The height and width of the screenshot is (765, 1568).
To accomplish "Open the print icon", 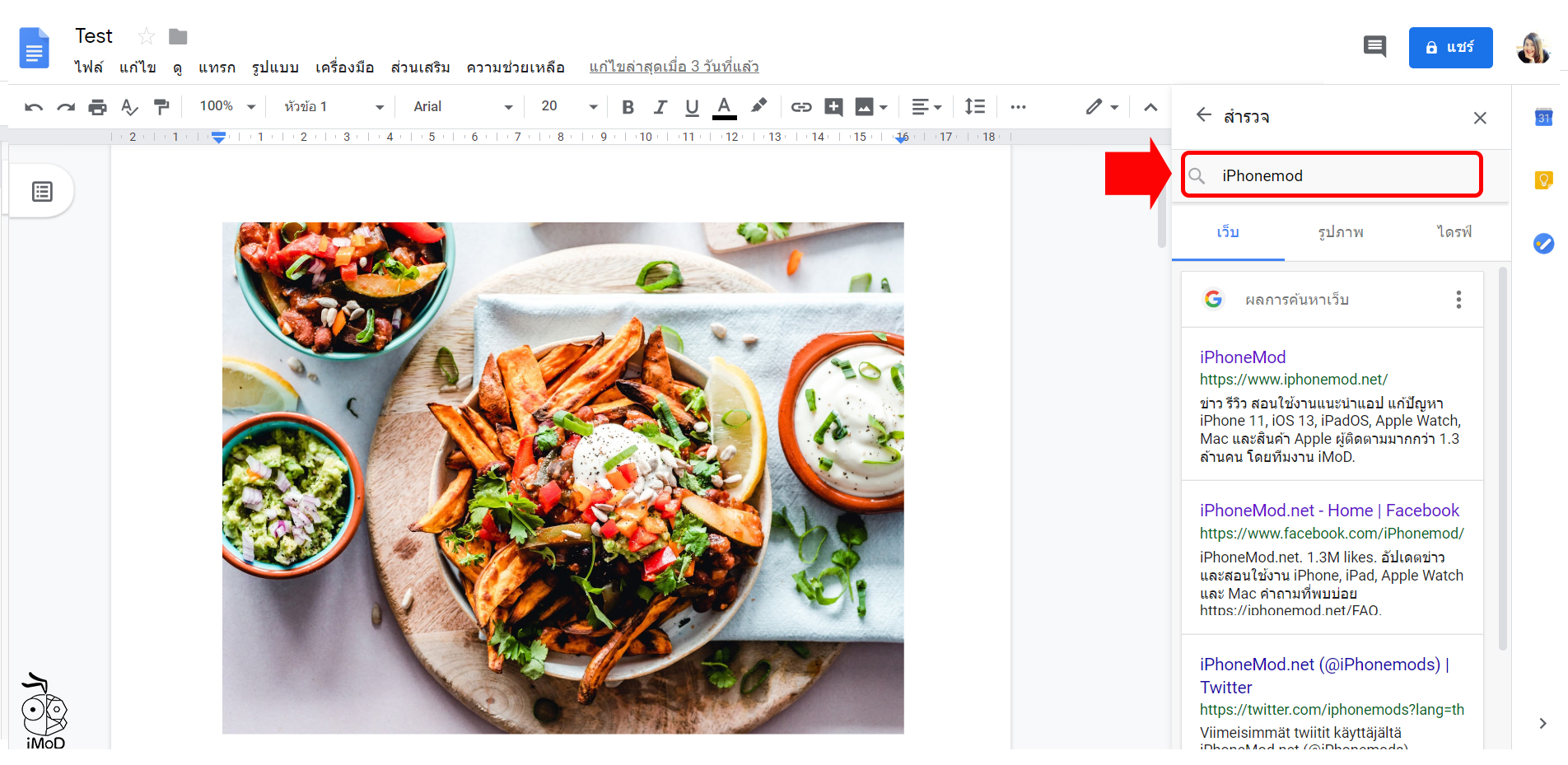I will [x=97, y=106].
